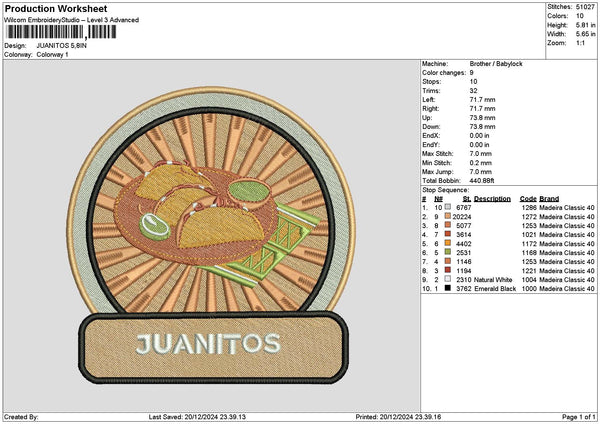
Task: Pick the yellow-orange swatch beside 4402
Action: point(447,243)
